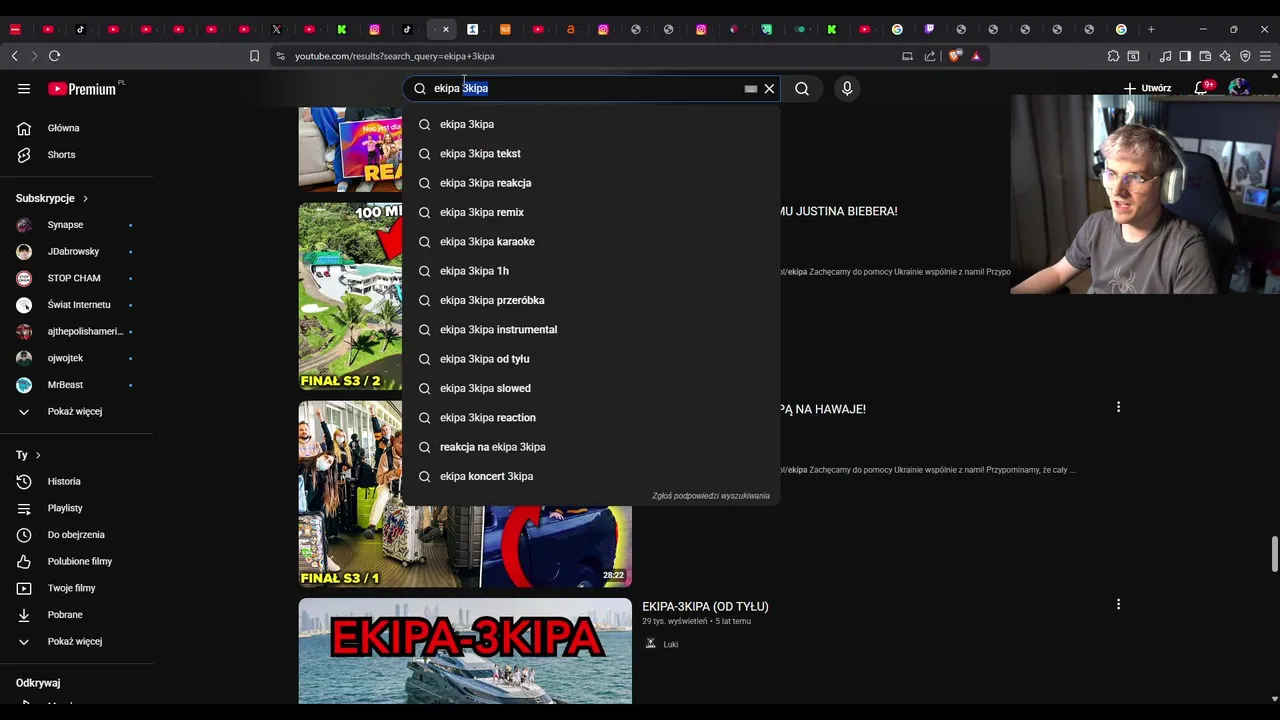Click the Utwórz create button
1280x720 pixels.
(x=1147, y=88)
